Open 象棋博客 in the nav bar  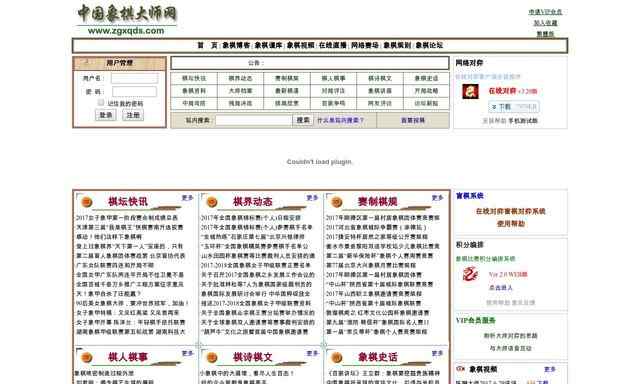tap(236, 45)
